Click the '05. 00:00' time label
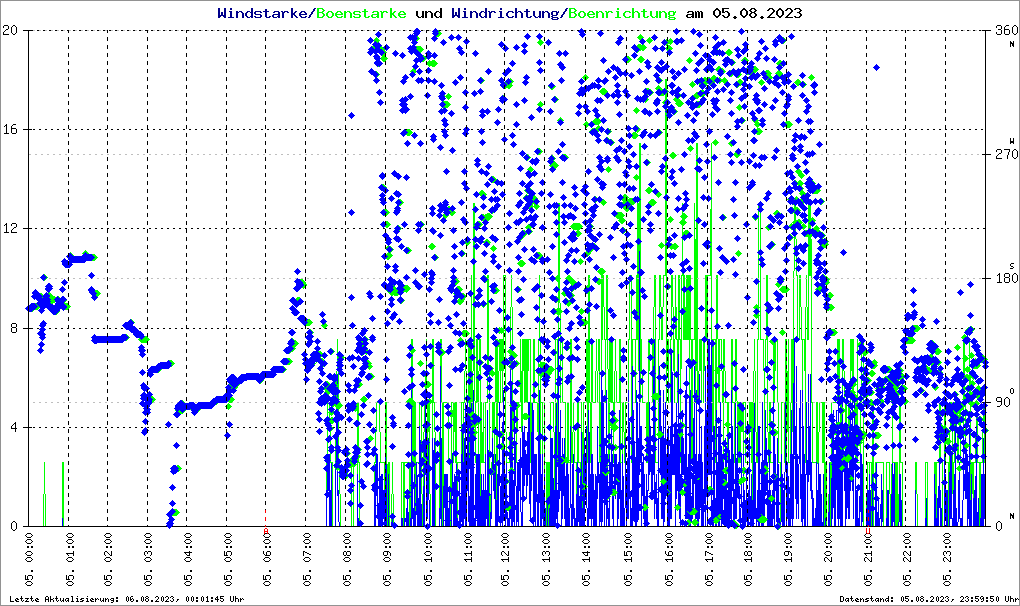Screen dimensions: 1020x606 [x=29, y=559]
